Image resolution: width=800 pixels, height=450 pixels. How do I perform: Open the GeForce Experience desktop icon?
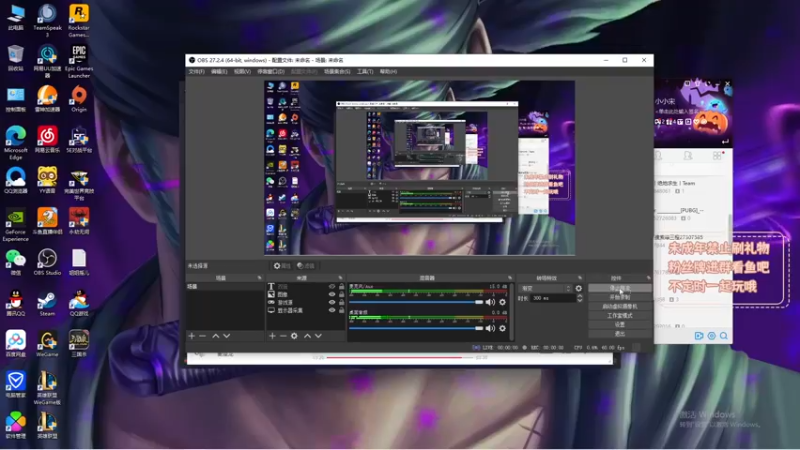(x=16, y=224)
